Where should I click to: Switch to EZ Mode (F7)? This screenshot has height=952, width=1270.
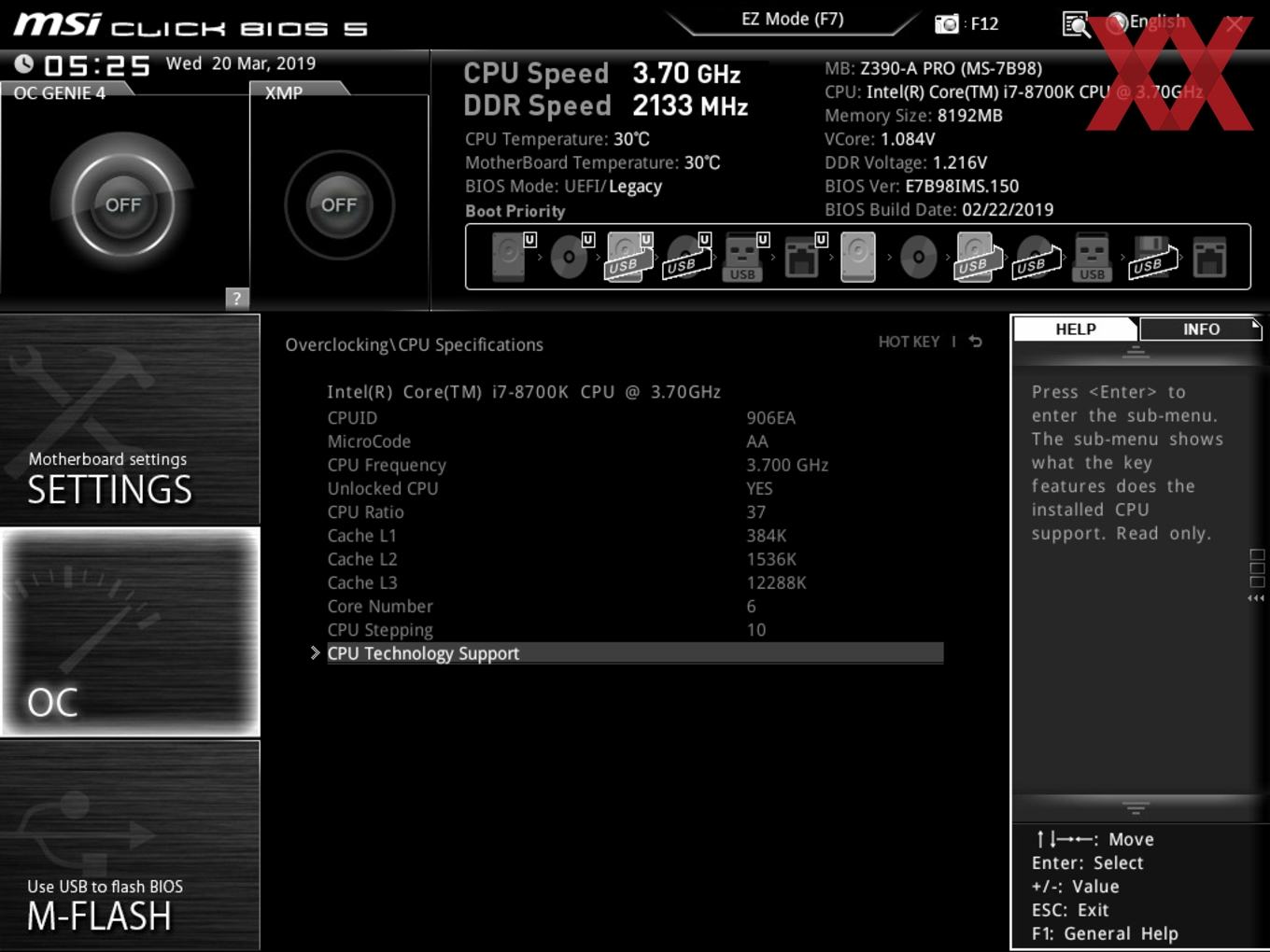pyautogui.click(x=793, y=19)
